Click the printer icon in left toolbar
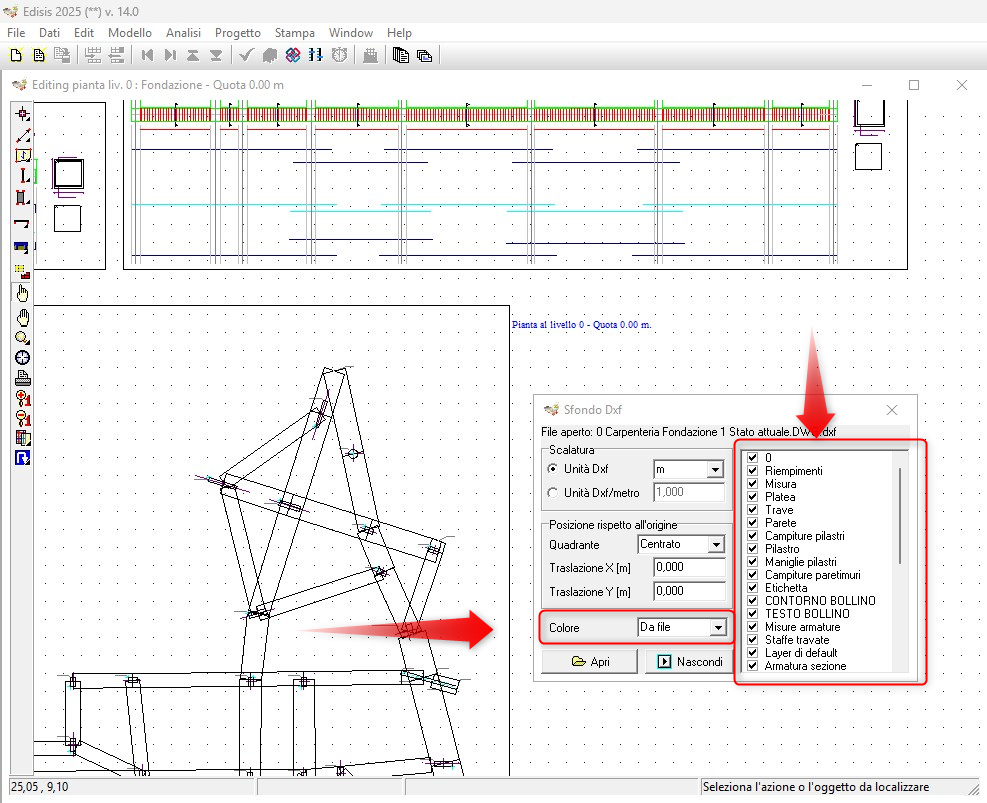Image resolution: width=987 pixels, height=803 pixels. (x=23, y=378)
